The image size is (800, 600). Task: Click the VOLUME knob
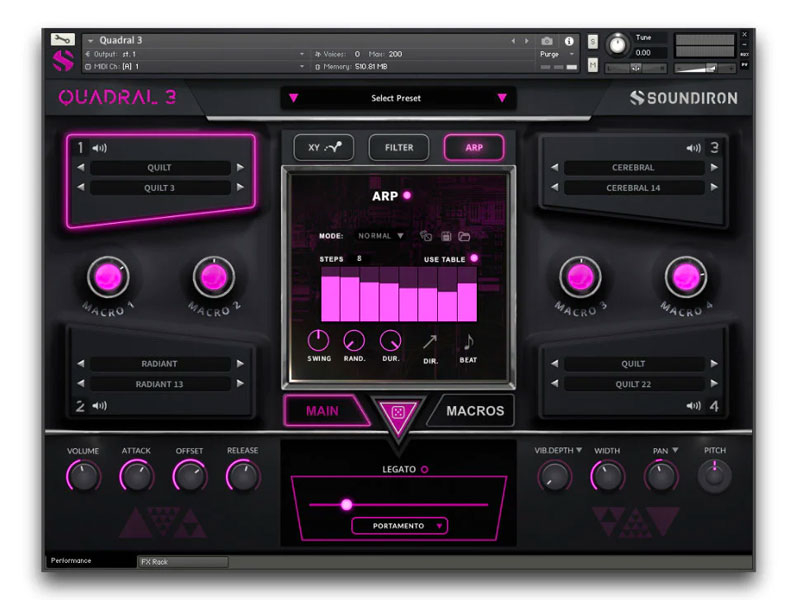pos(83,476)
